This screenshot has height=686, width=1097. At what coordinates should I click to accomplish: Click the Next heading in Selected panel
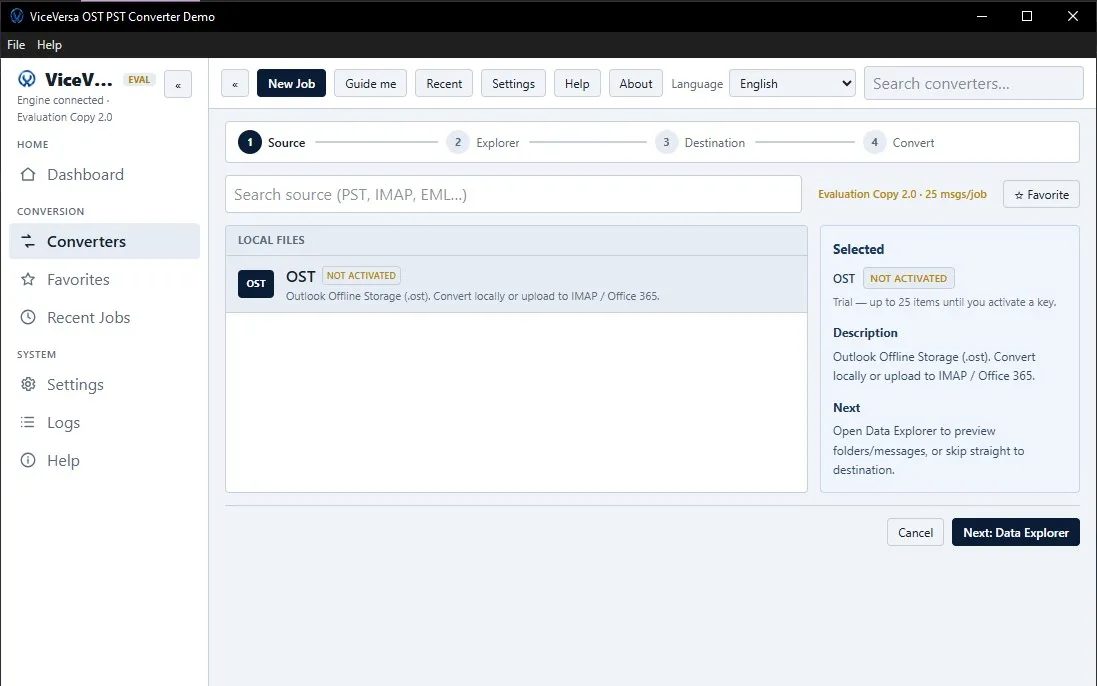coord(846,408)
